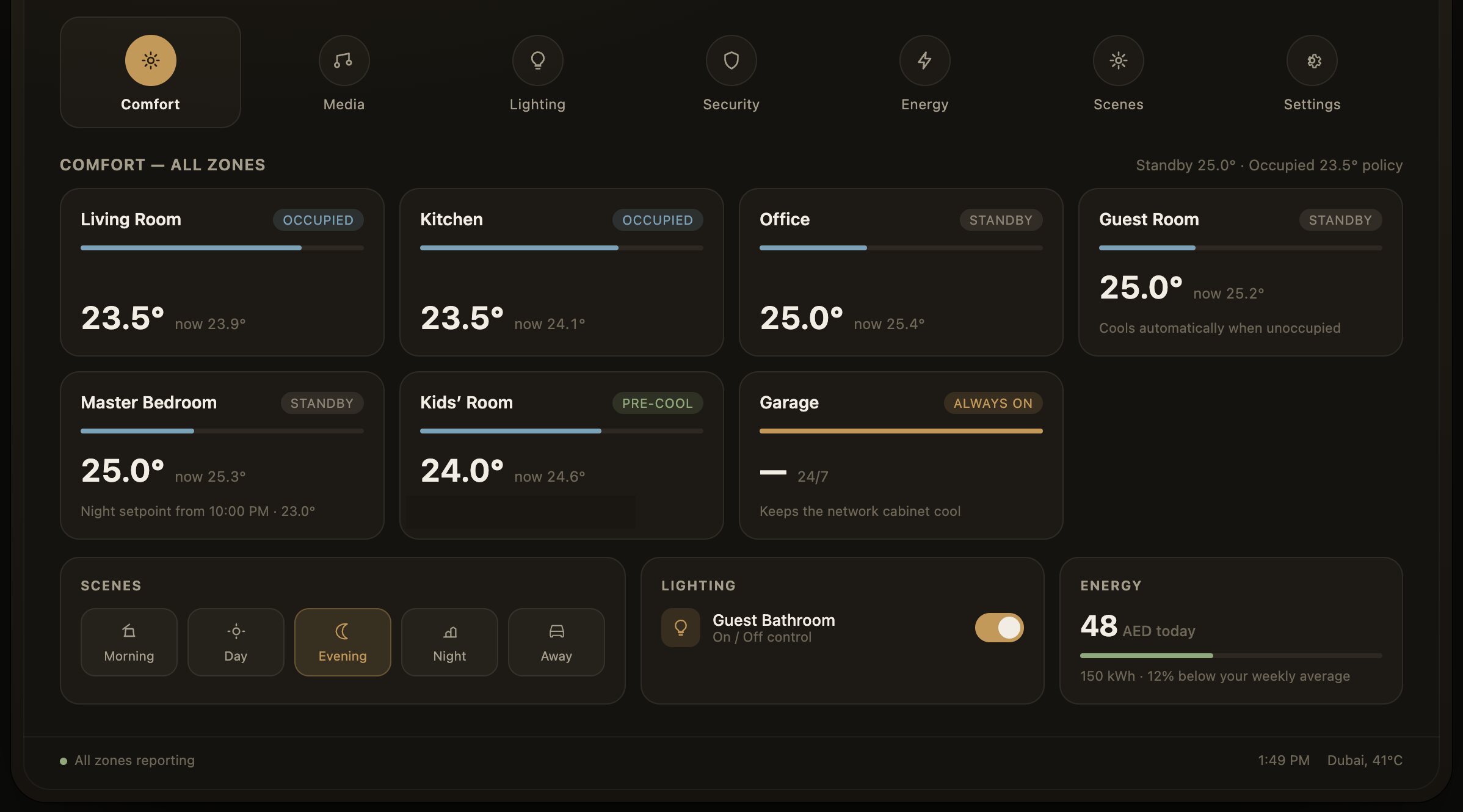1463x812 pixels.
Task: Select the Evening scene button
Action: tap(343, 642)
